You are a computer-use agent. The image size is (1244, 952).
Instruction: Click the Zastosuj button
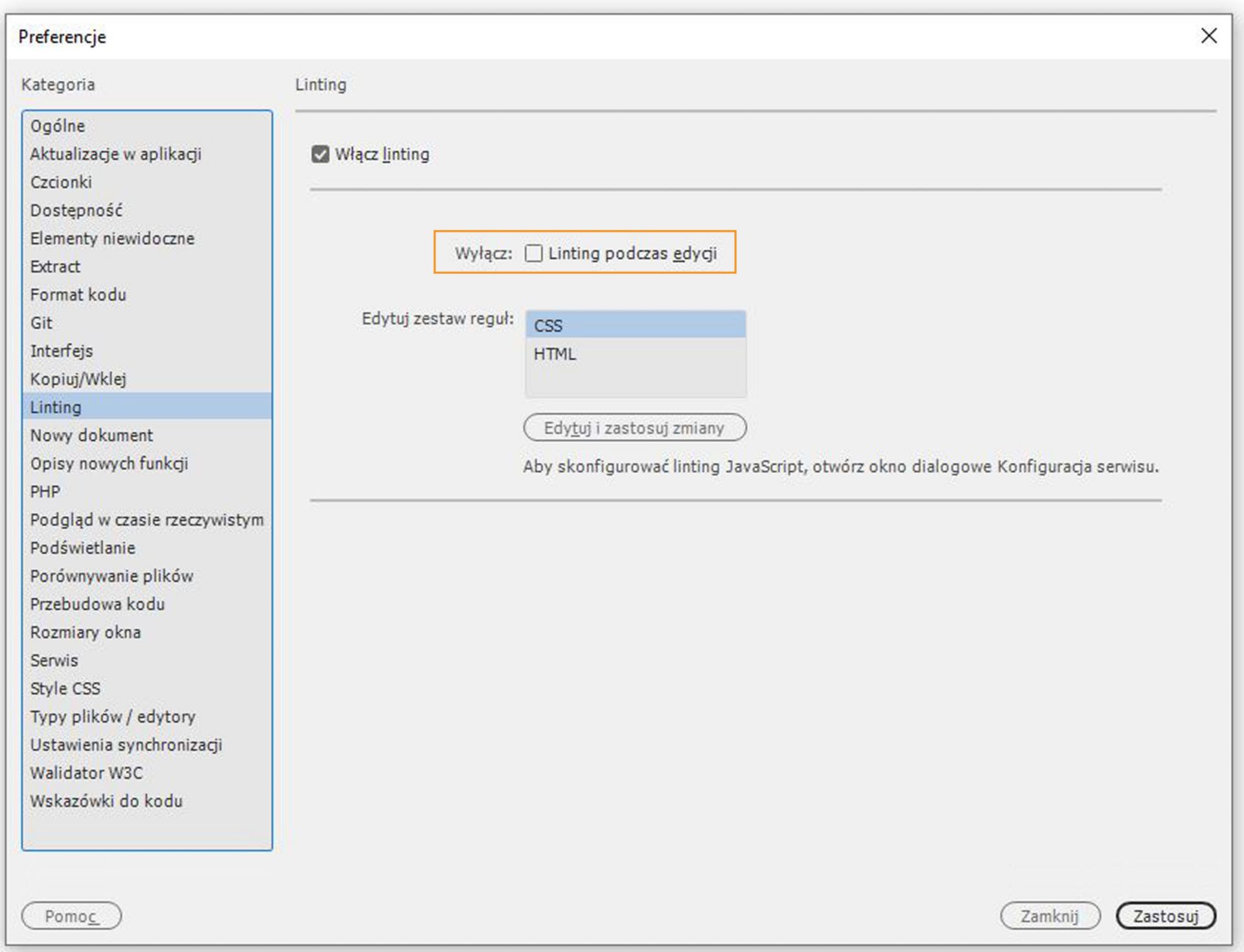point(1165,916)
